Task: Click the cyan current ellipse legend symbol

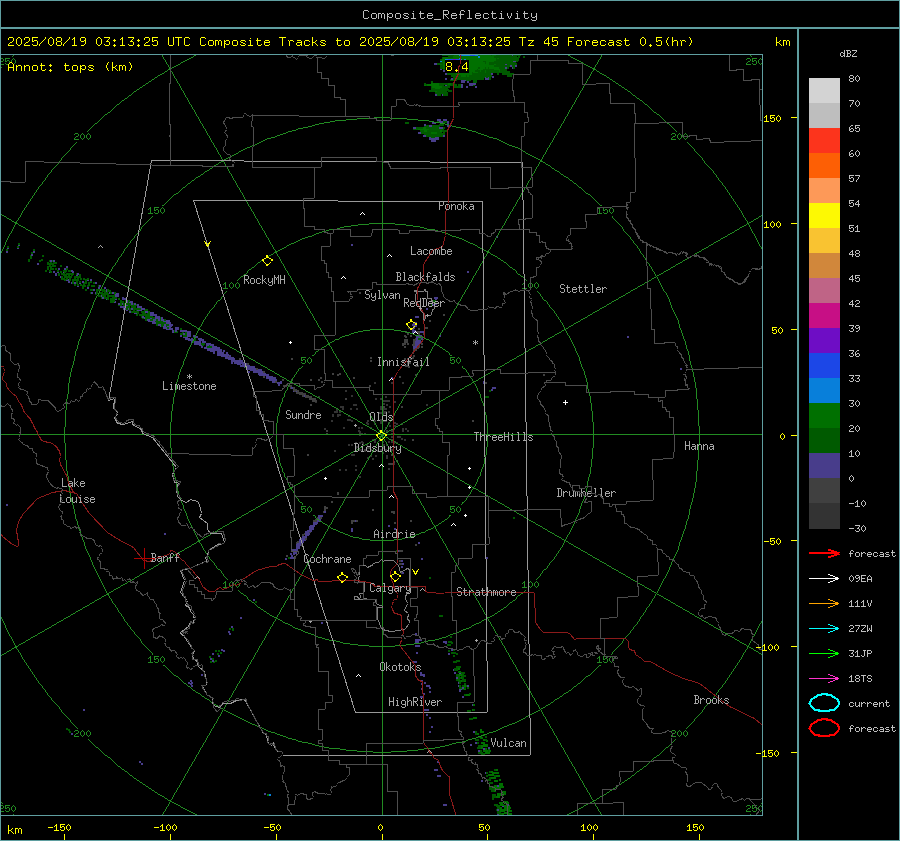Action: (x=824, y=703)
